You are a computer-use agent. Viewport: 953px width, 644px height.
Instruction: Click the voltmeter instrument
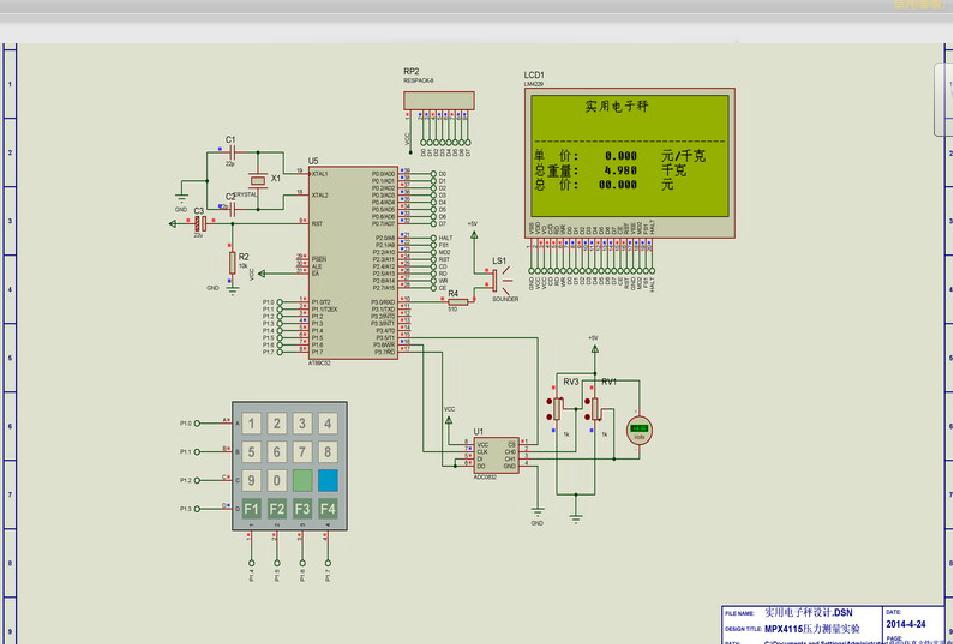pos(638,429)
